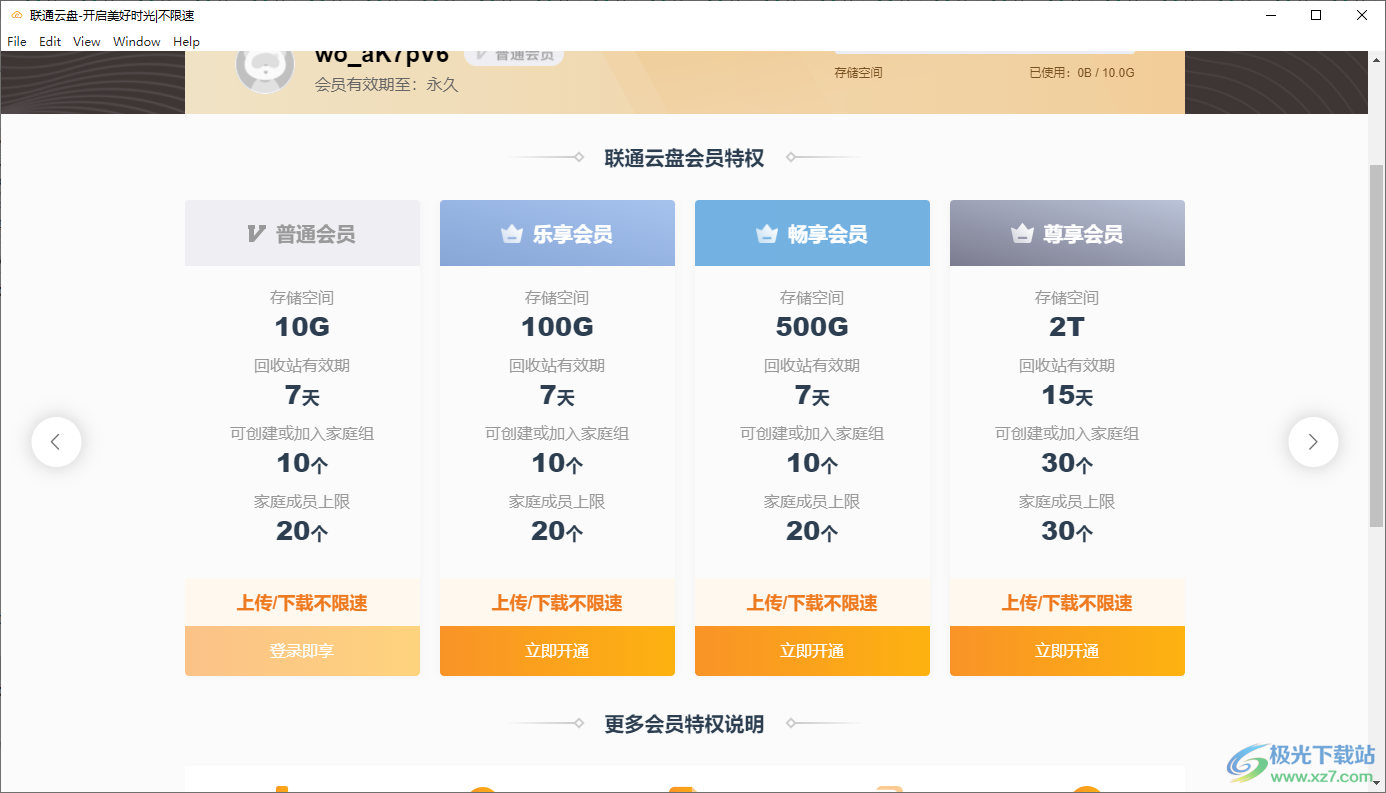
Task: Click 上传/下载不限速 in 畅享会员 card
Action: tap(812, 603)
